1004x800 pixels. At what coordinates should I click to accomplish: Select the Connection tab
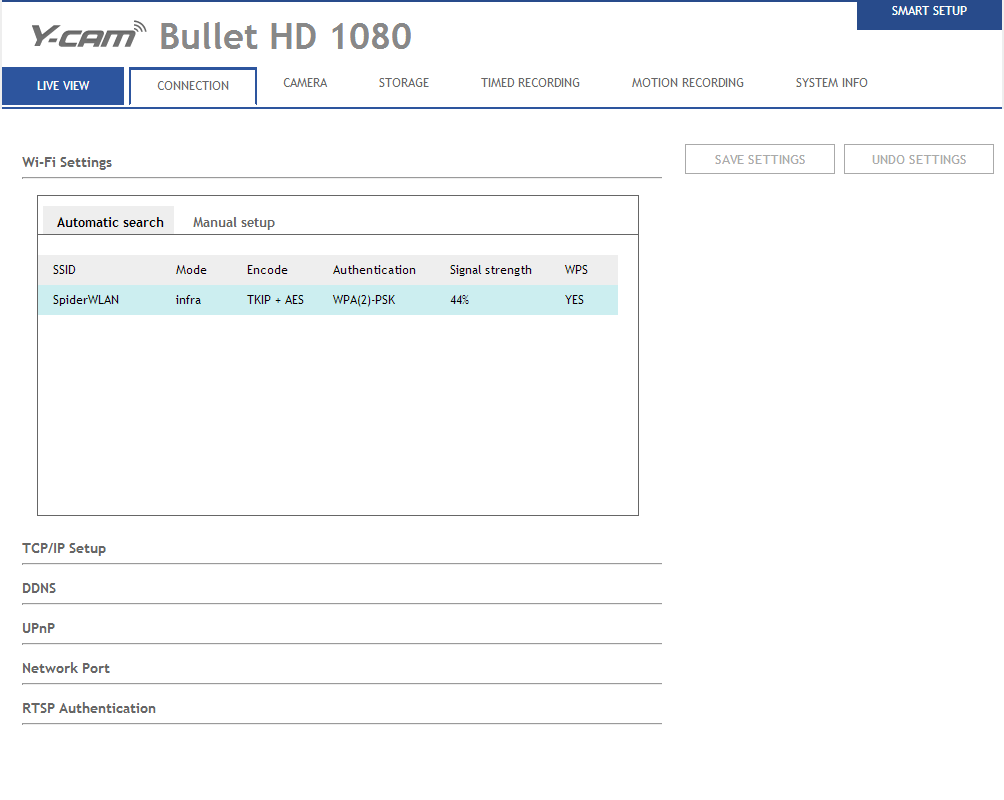point(193,86)
